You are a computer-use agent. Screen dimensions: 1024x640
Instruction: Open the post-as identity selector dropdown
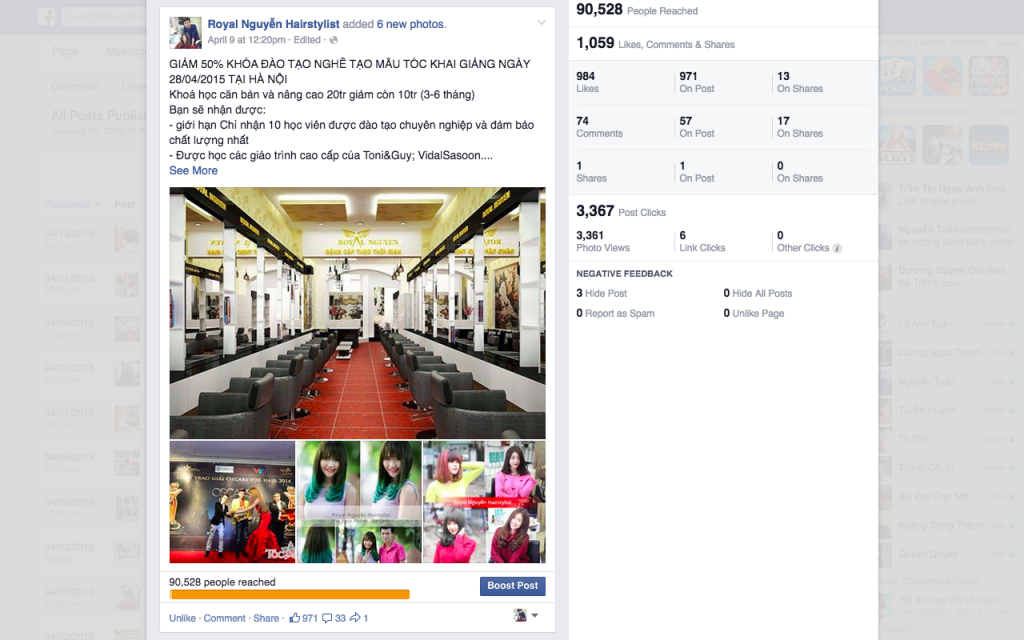[x=526, y=615]
